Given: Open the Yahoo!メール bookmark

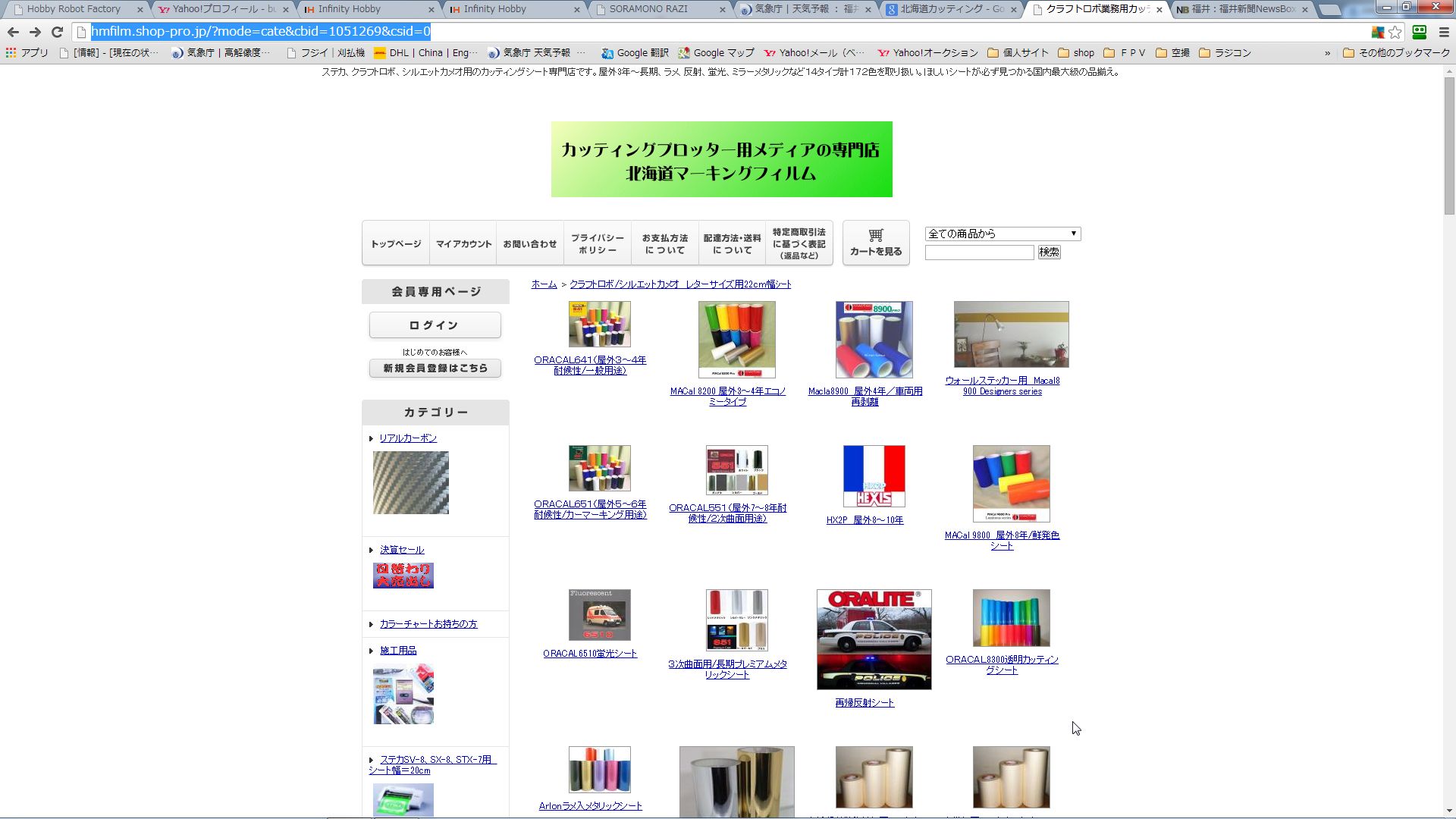Looking at the screenshot, I should (x=814, y=53).
